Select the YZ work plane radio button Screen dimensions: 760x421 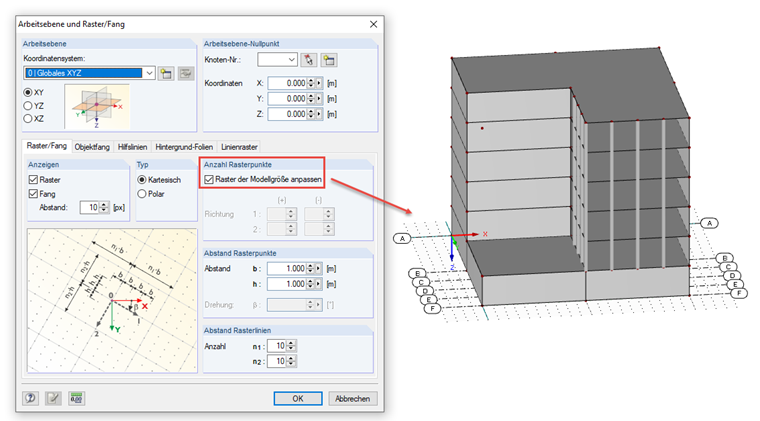click(28, 106)
